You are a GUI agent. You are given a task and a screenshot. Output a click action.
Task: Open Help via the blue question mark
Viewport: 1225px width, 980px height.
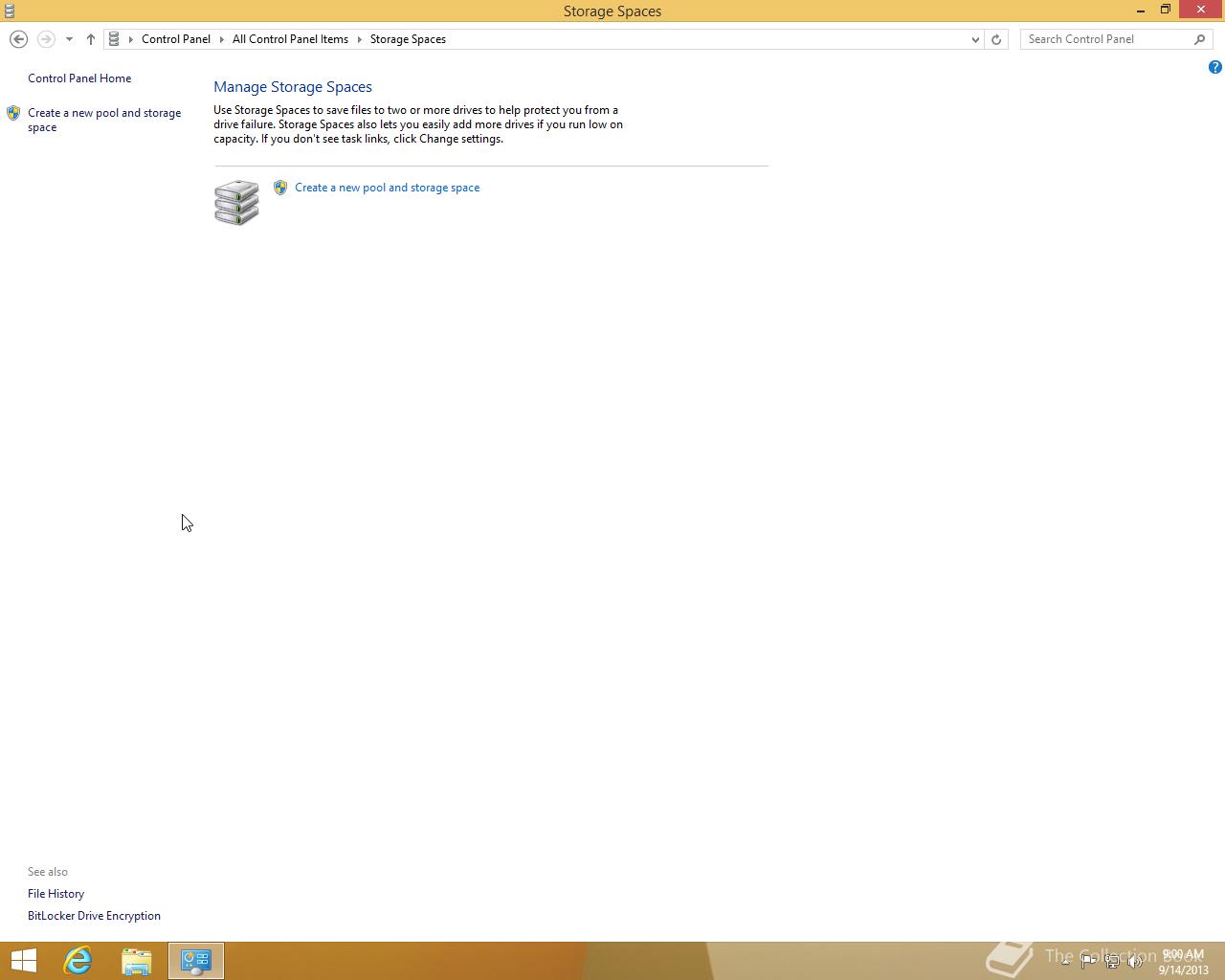pyautogui.click(x=1214, y=67)
